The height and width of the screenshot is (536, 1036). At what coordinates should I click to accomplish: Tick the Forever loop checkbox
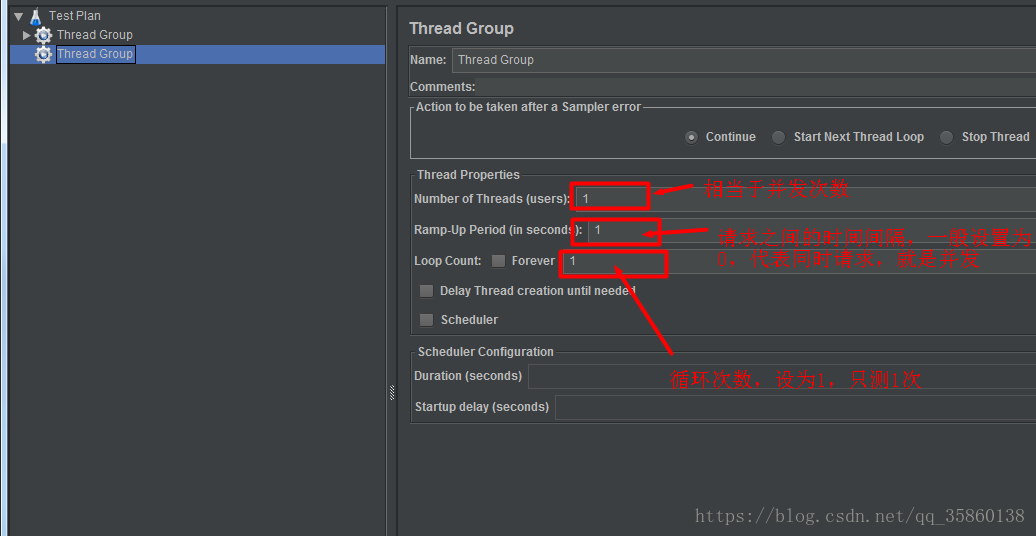498,261
